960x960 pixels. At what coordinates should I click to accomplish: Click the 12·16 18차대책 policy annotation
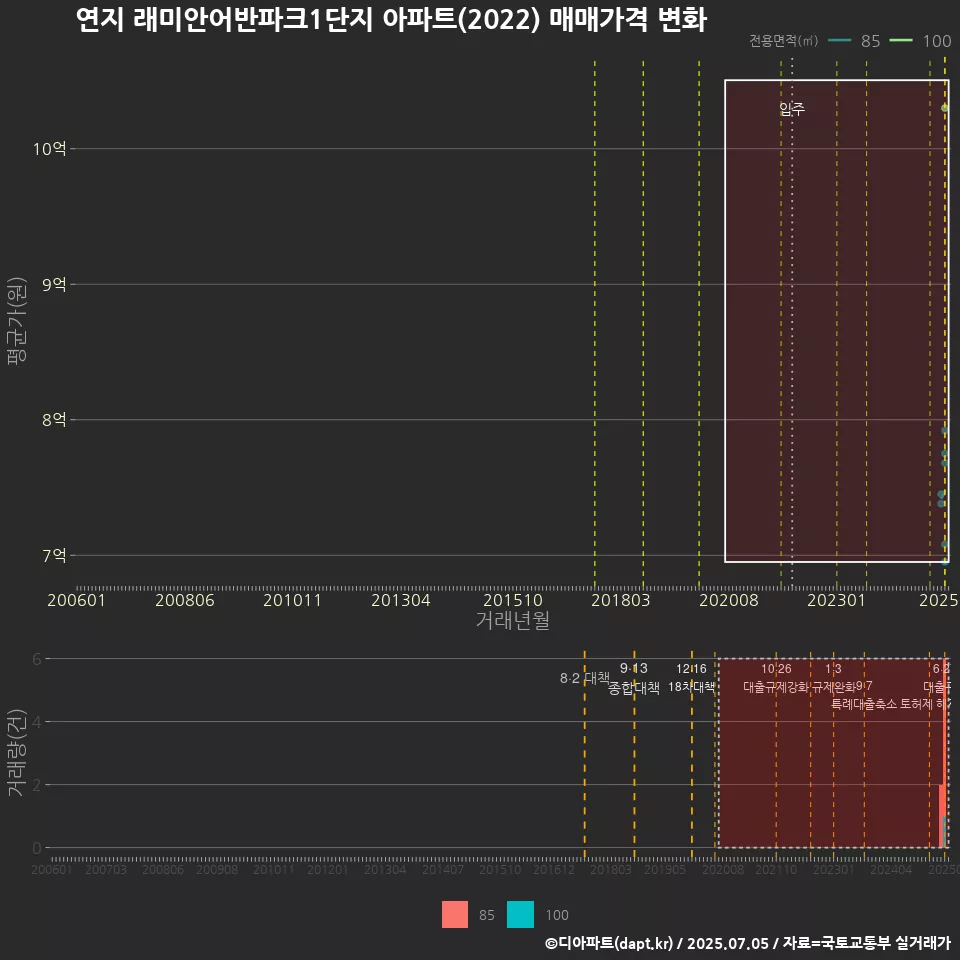click(691, 678)
